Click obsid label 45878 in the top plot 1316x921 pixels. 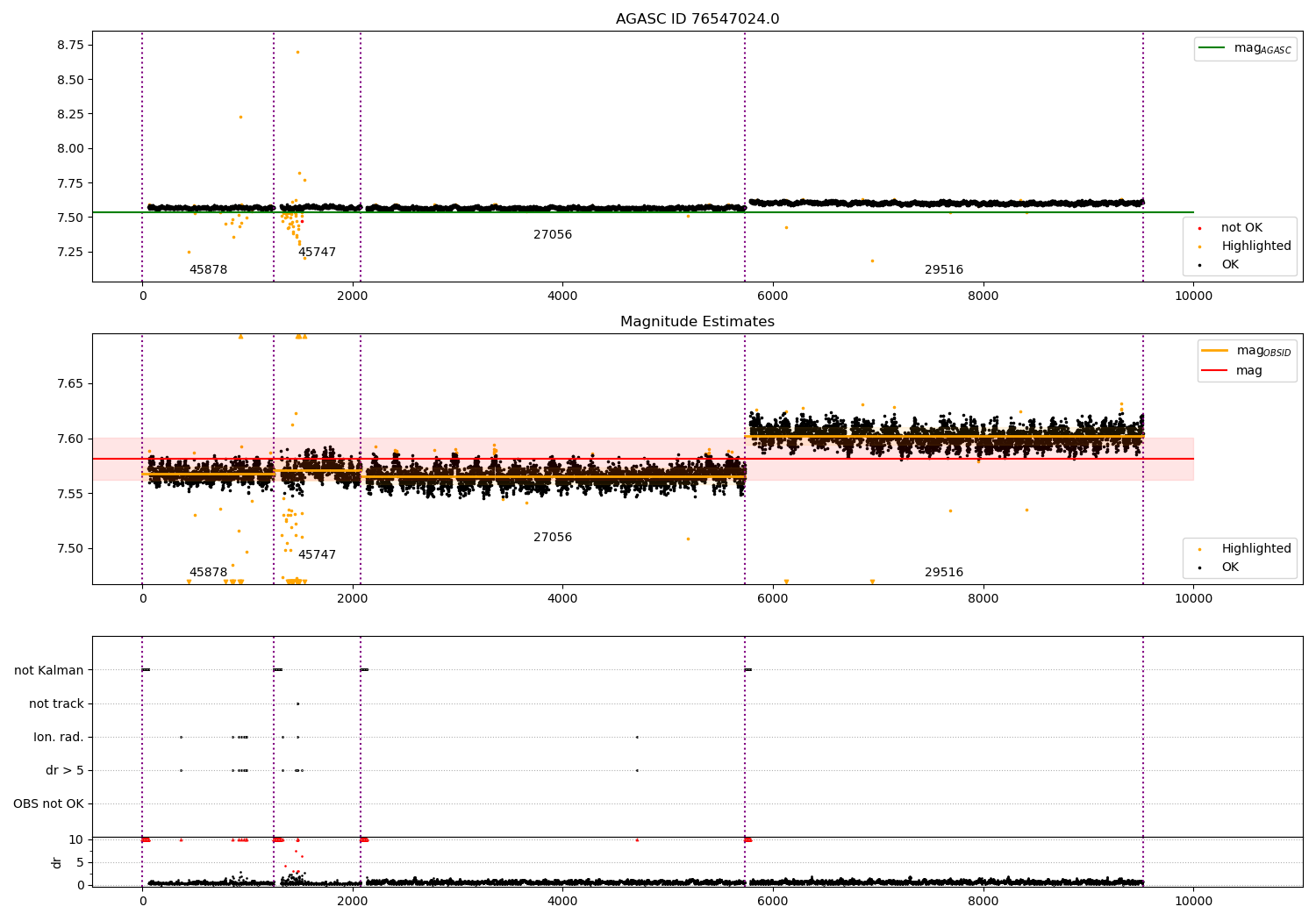click(x=209, y=270)
